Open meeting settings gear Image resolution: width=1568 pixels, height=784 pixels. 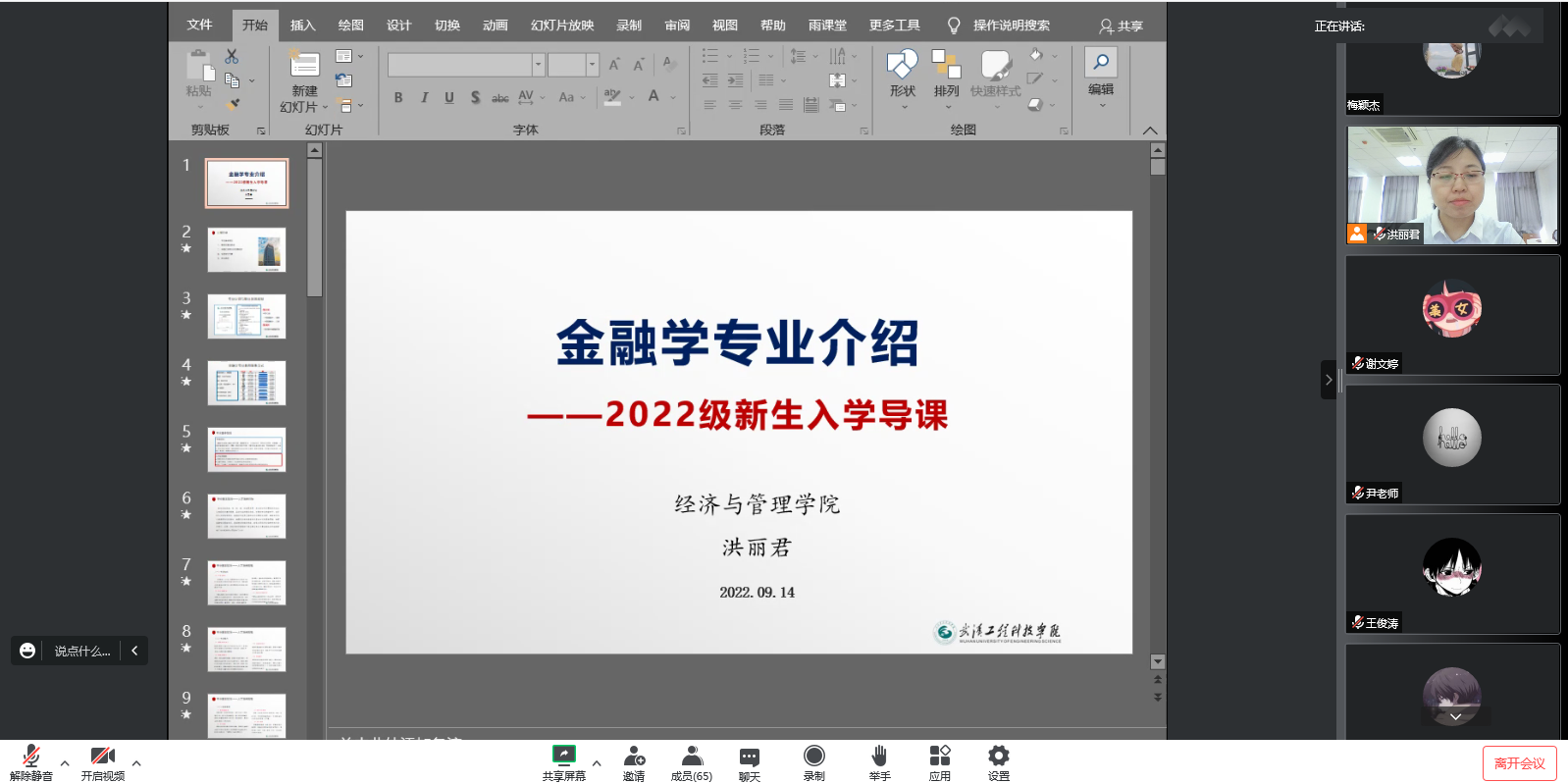(x=999, y=762)
